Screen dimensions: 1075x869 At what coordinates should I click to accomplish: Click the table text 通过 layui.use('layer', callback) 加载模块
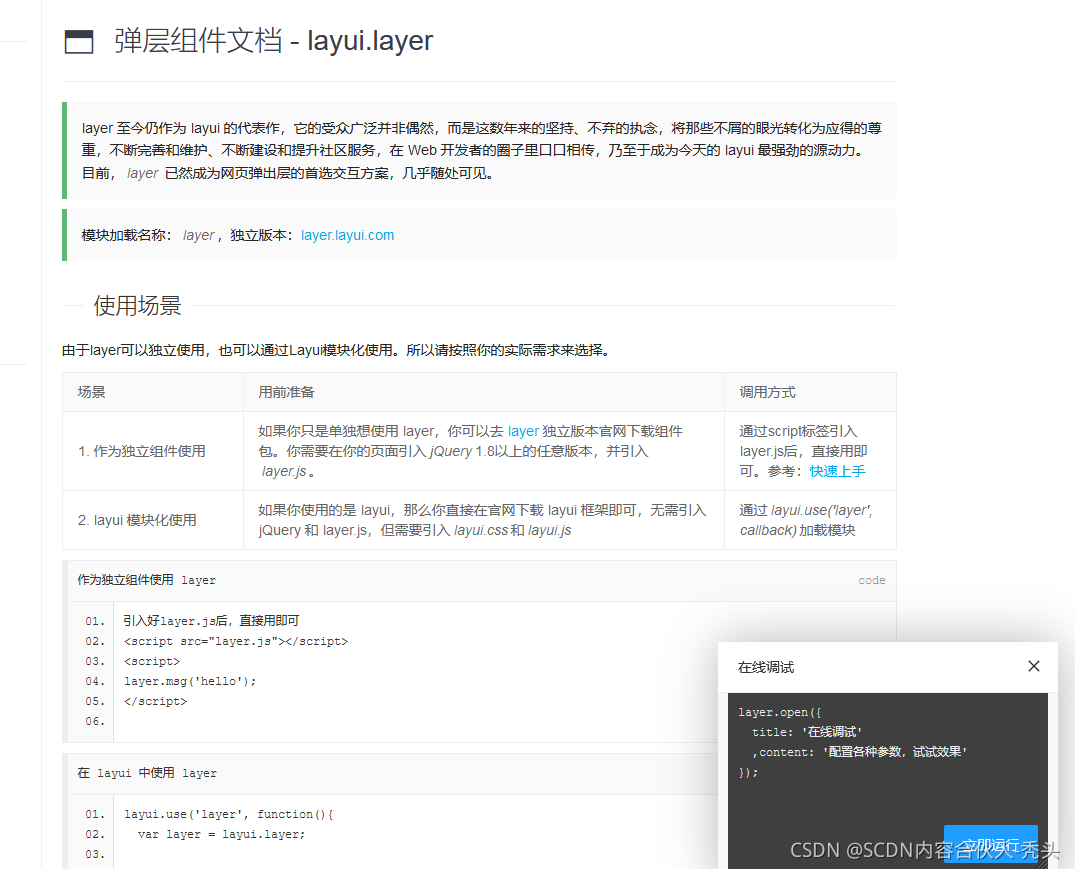[806, 520]
